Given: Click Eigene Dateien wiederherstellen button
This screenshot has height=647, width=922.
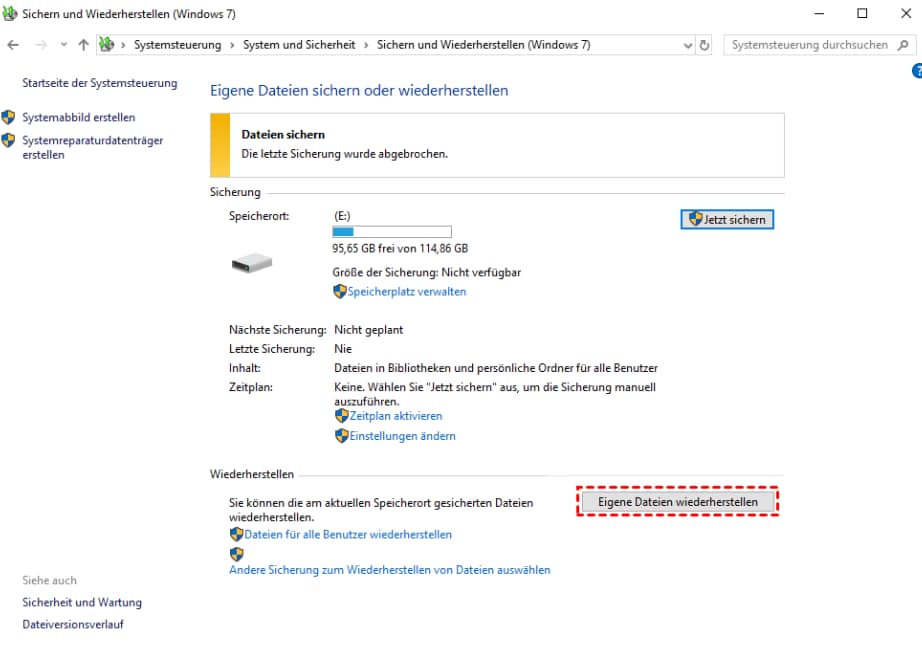Looking at the screenshot, I should [x=677, y=501].
